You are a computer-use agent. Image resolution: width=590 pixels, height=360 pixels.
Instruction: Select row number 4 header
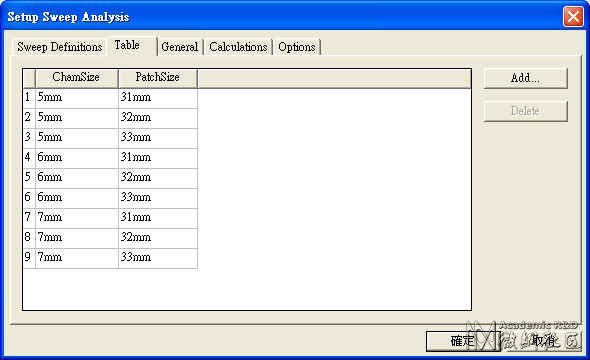coord(29,158)
